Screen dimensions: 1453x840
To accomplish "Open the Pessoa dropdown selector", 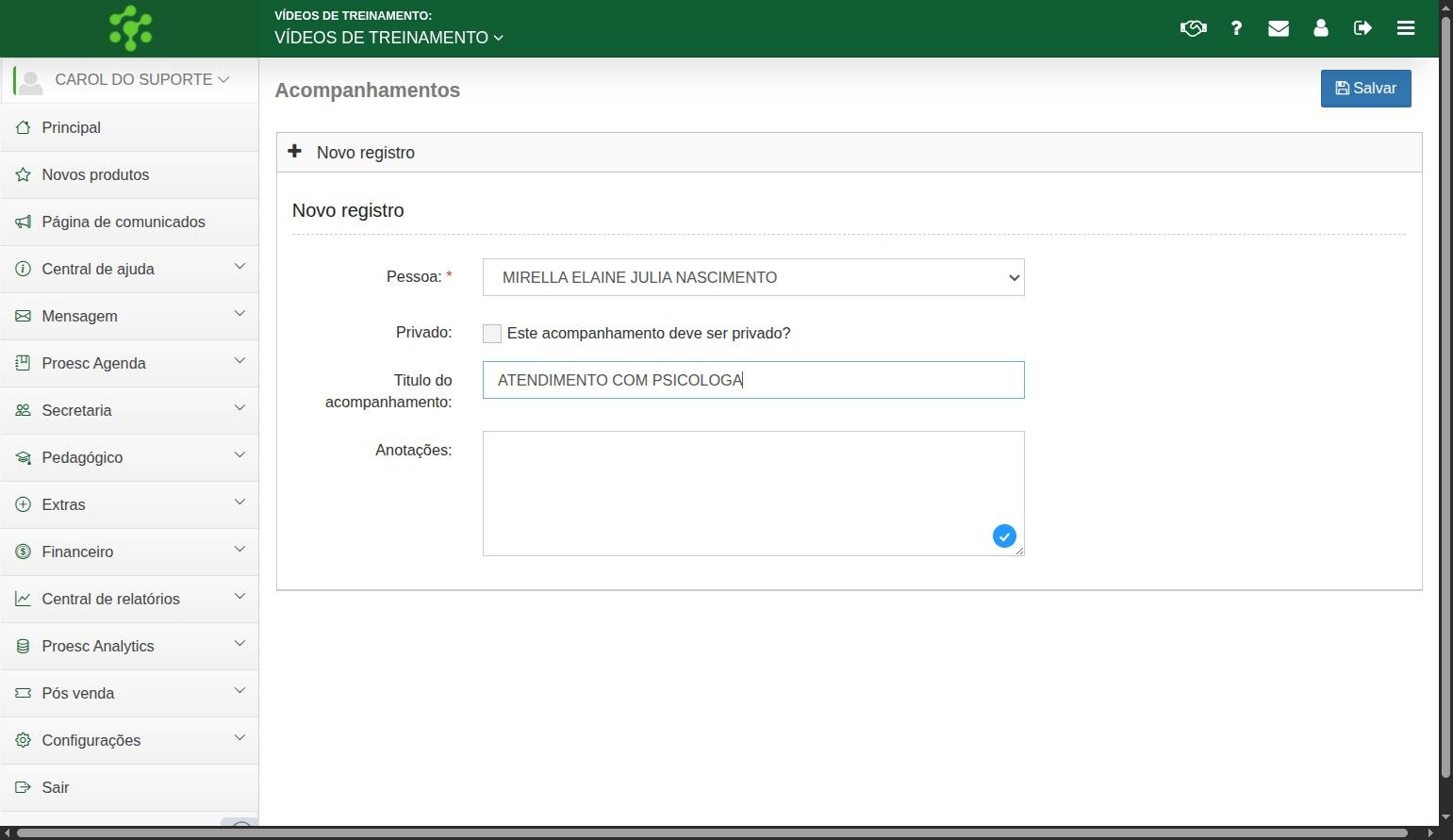I will coord(753,277).
